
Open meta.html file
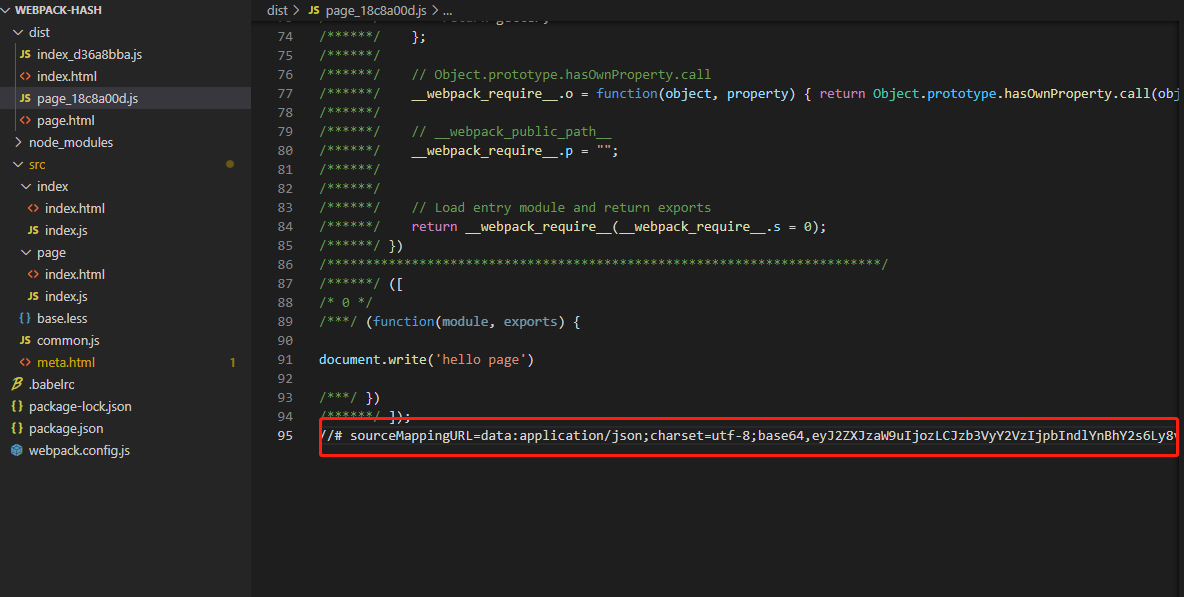click(66, 362)
